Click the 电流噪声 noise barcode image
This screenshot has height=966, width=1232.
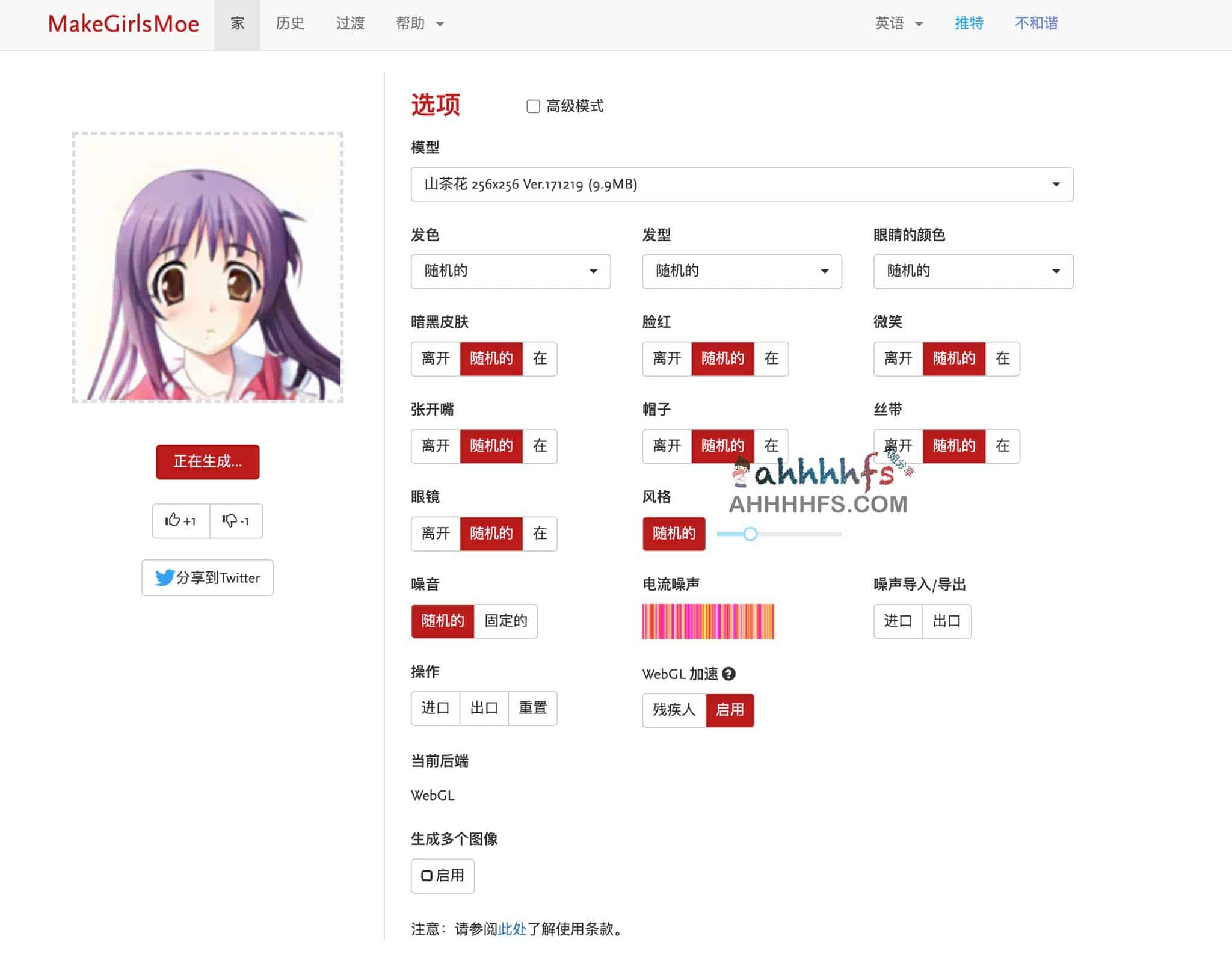point(708,621)
